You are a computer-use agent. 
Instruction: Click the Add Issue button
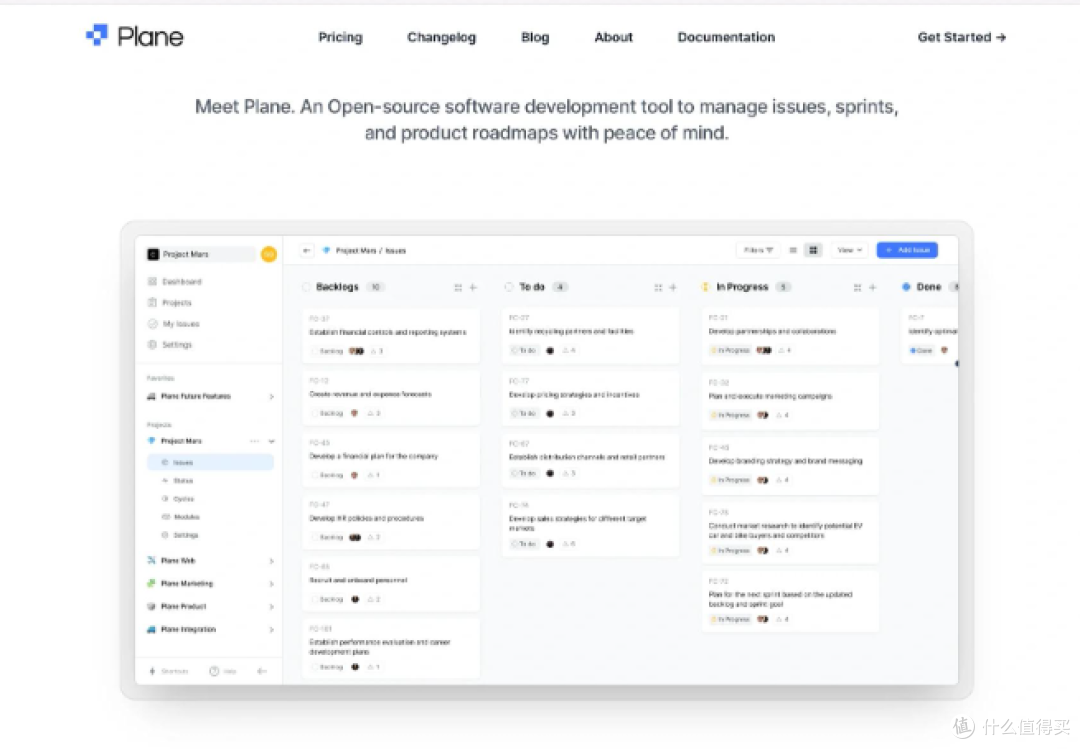pos(907,250)
